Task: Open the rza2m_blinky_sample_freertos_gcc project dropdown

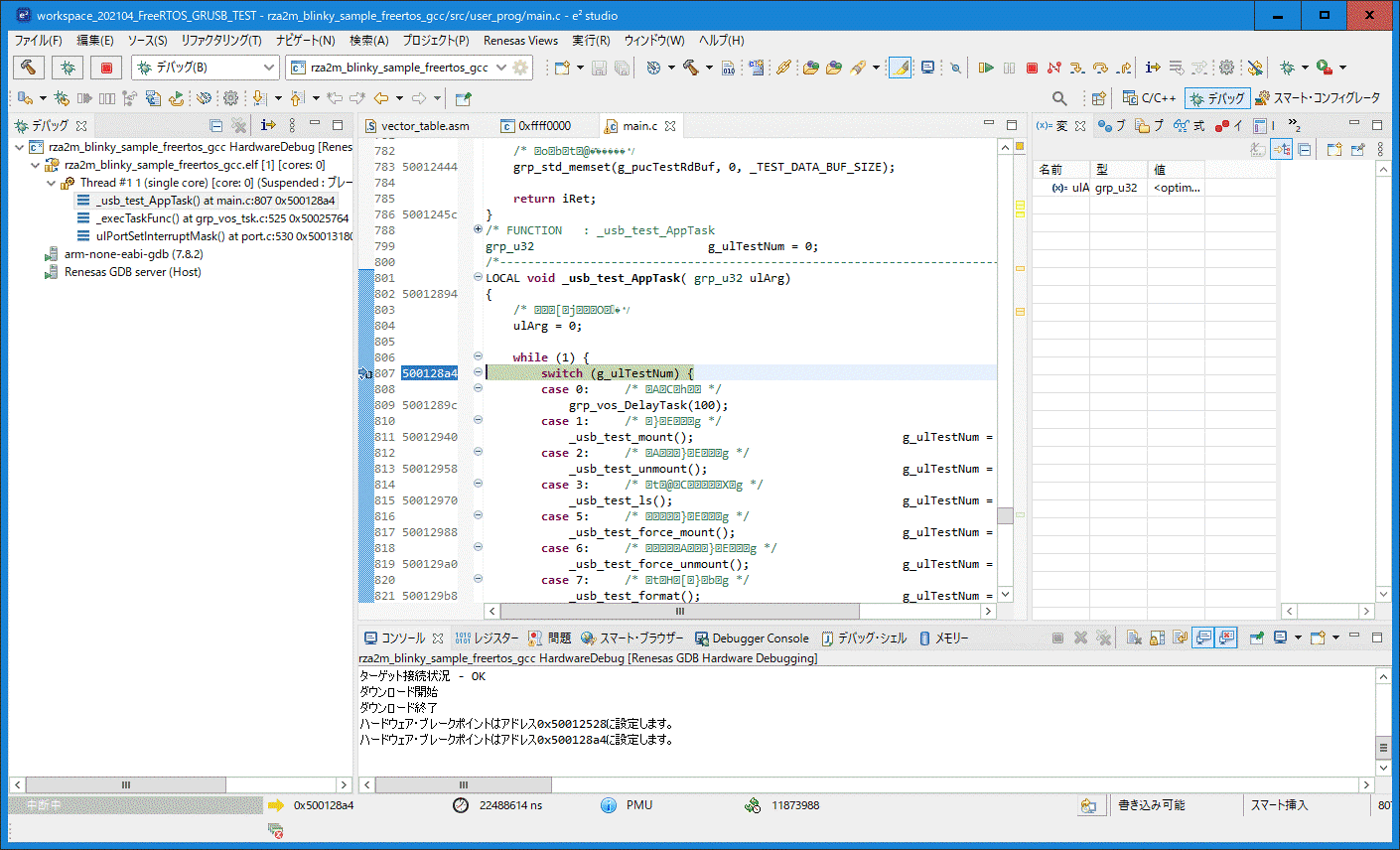Action: [499, 67]
